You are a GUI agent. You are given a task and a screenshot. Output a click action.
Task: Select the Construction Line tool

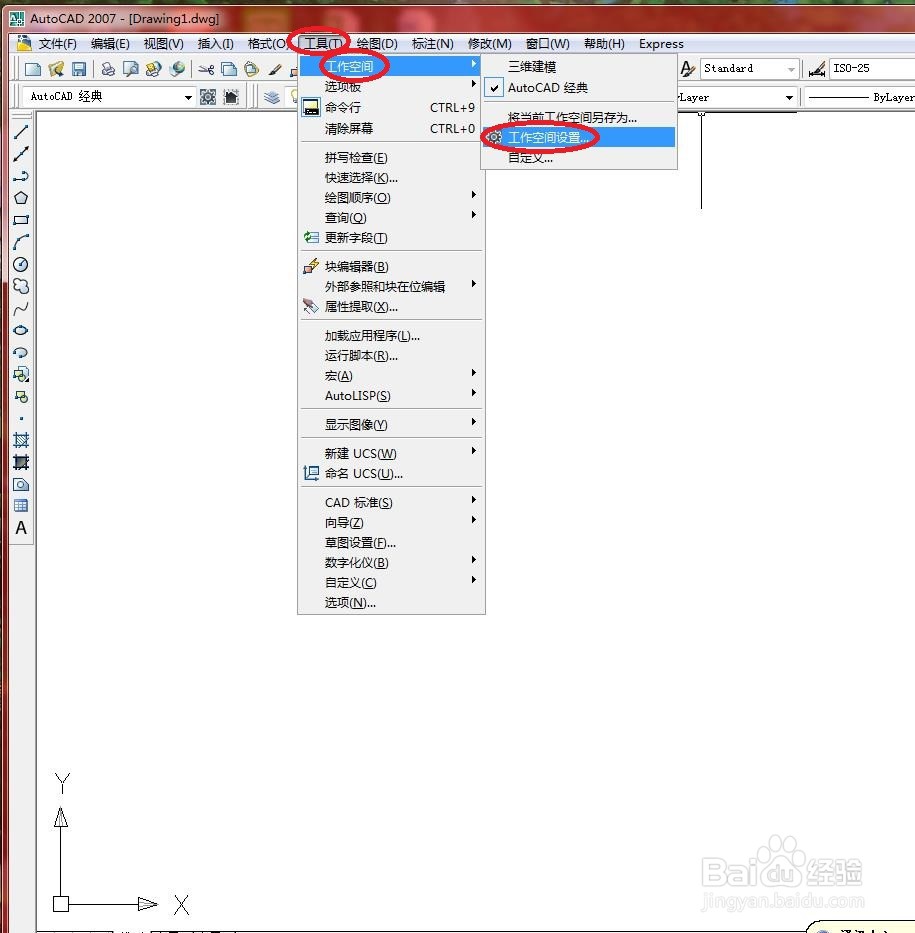pyautogui.click(x=21, y=154)
